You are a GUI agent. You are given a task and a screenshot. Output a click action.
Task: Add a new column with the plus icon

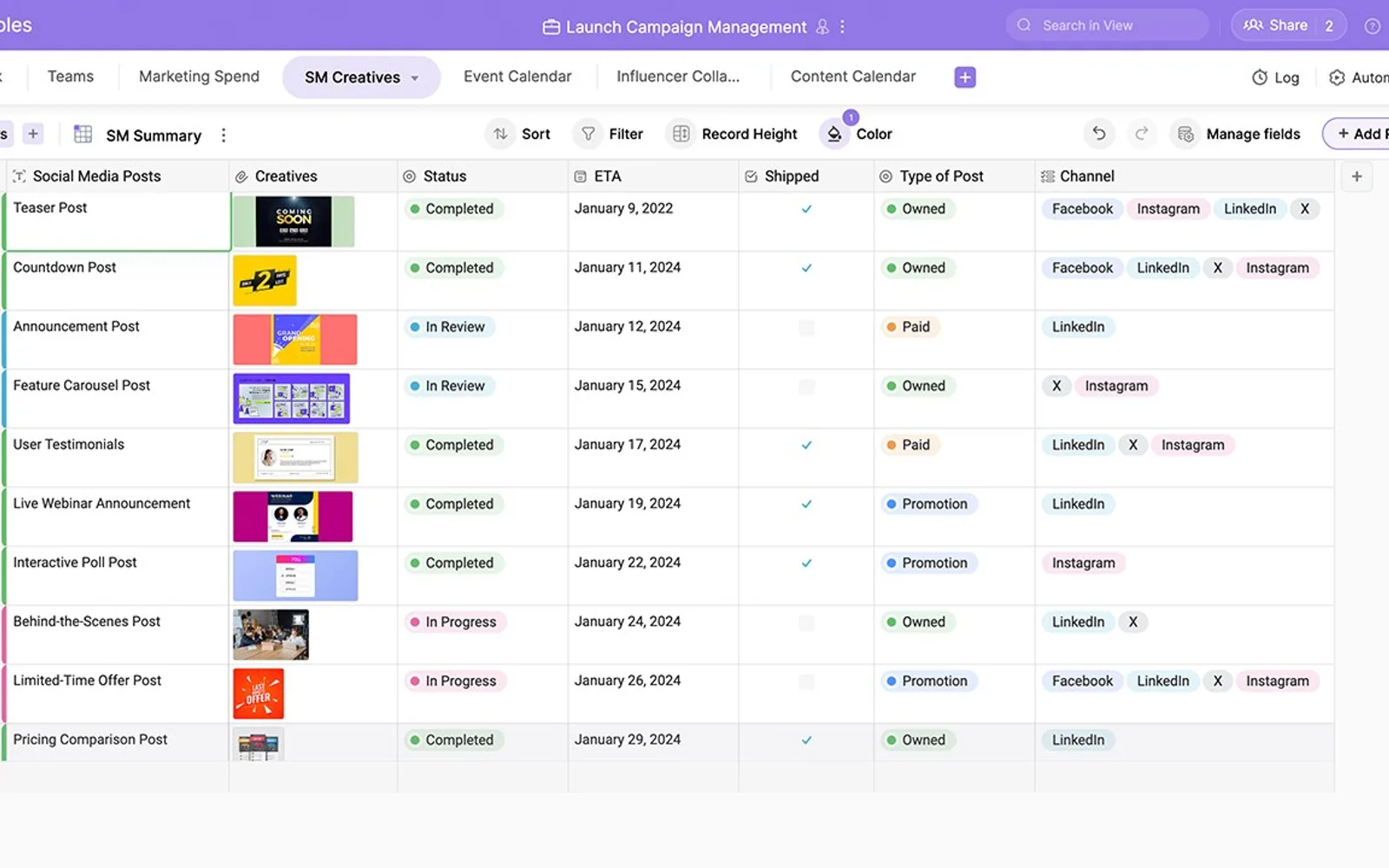[1356, 176]
